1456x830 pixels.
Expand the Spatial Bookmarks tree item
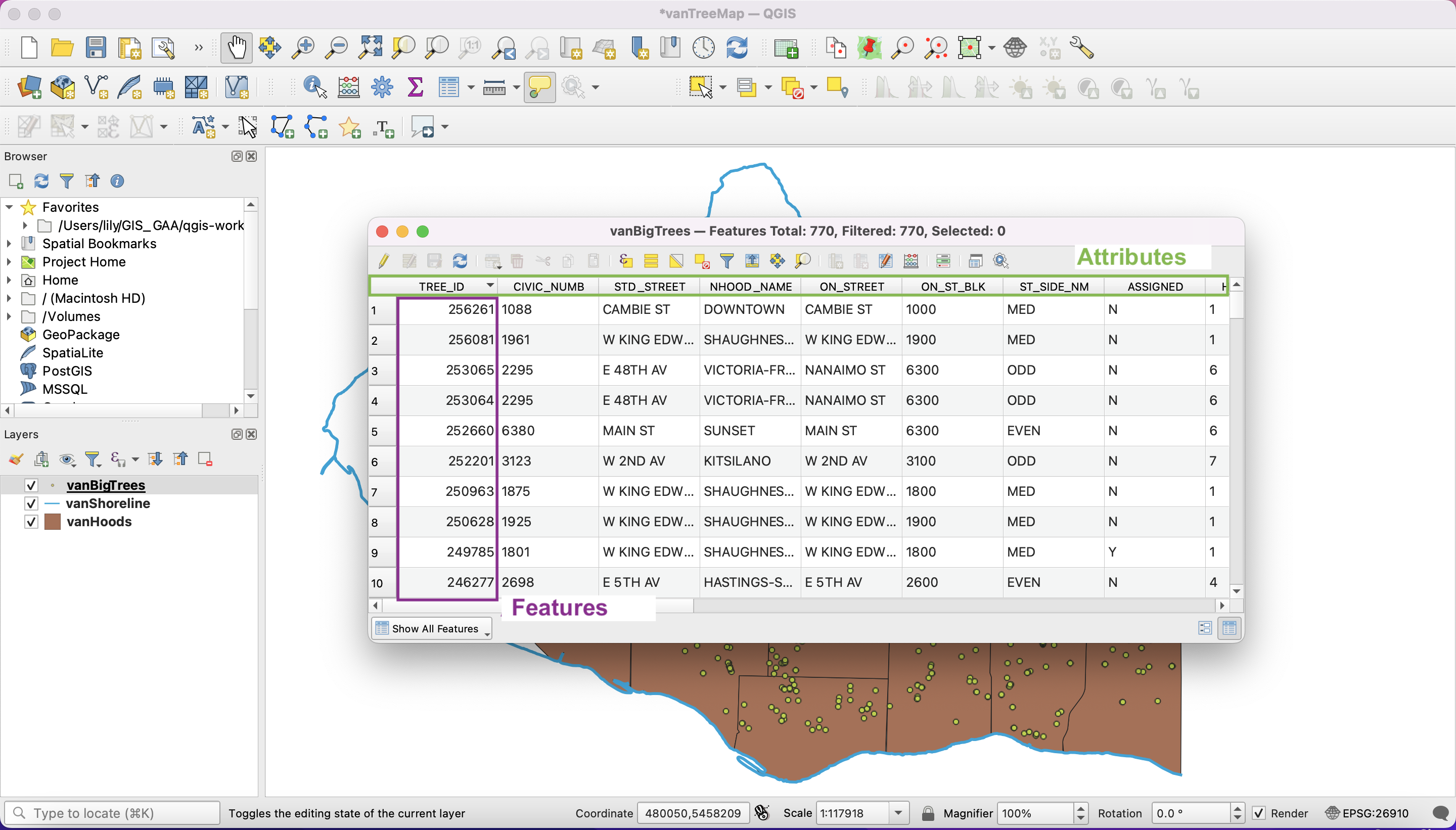pyautogui.click(x=9, y=244)
